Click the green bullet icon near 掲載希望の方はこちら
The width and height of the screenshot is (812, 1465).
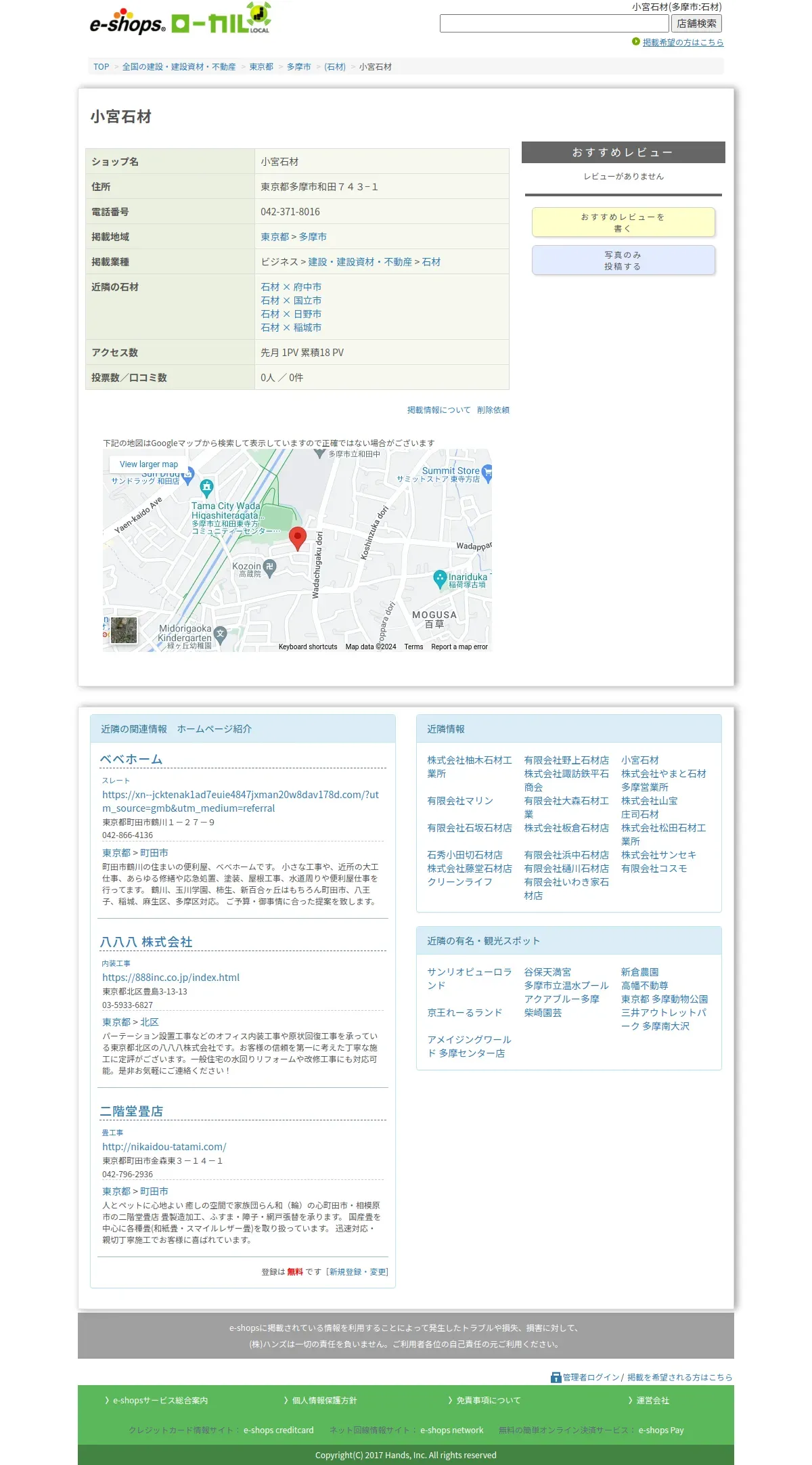(635, 42)
